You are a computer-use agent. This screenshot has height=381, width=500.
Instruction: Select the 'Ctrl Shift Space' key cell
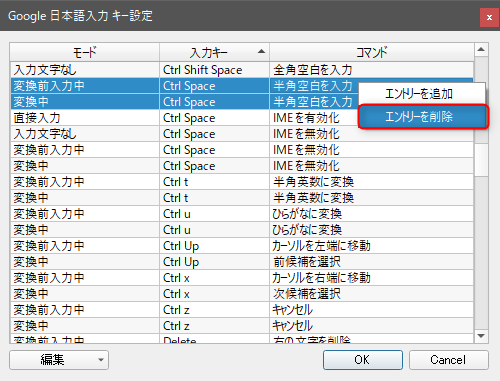click(x=214, y=70)
